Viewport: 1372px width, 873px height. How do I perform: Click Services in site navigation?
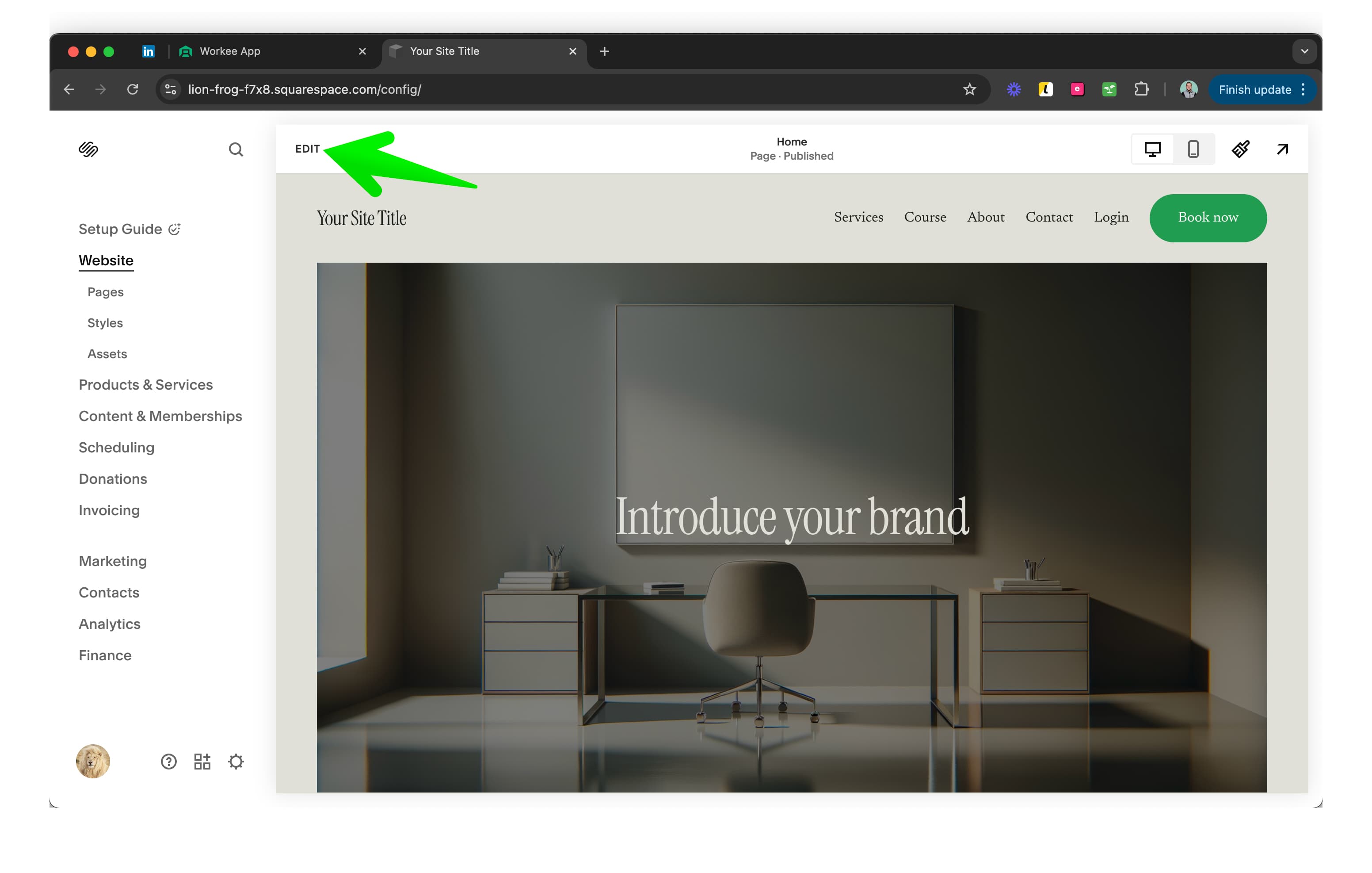coord(859,217)
